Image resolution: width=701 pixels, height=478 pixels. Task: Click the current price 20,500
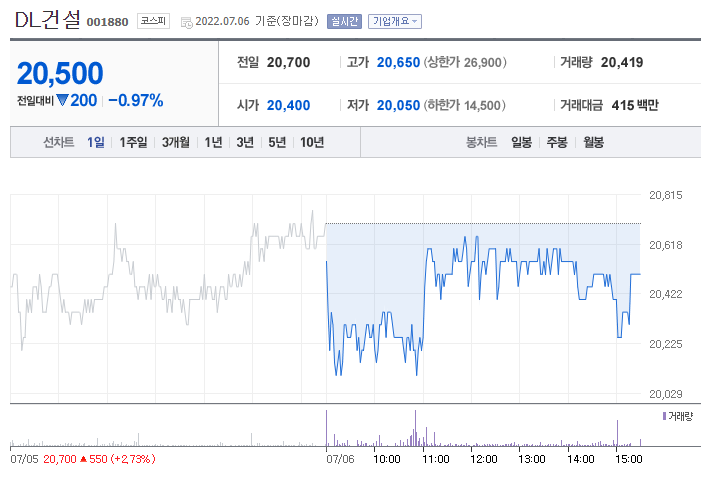click(60, 73)
